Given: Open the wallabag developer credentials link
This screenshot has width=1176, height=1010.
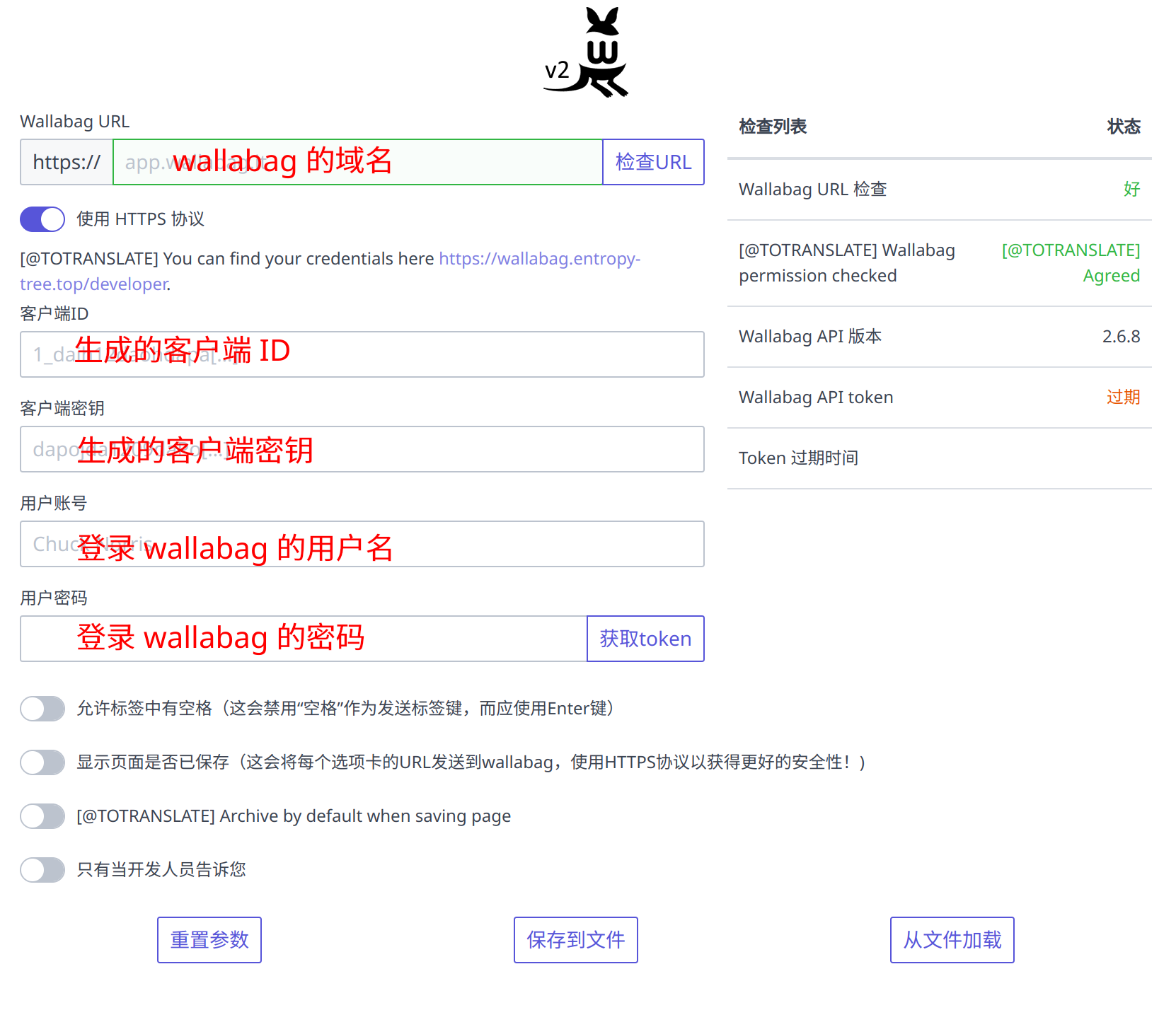Looking at the screenshot, I should click(x=330, y=272).
